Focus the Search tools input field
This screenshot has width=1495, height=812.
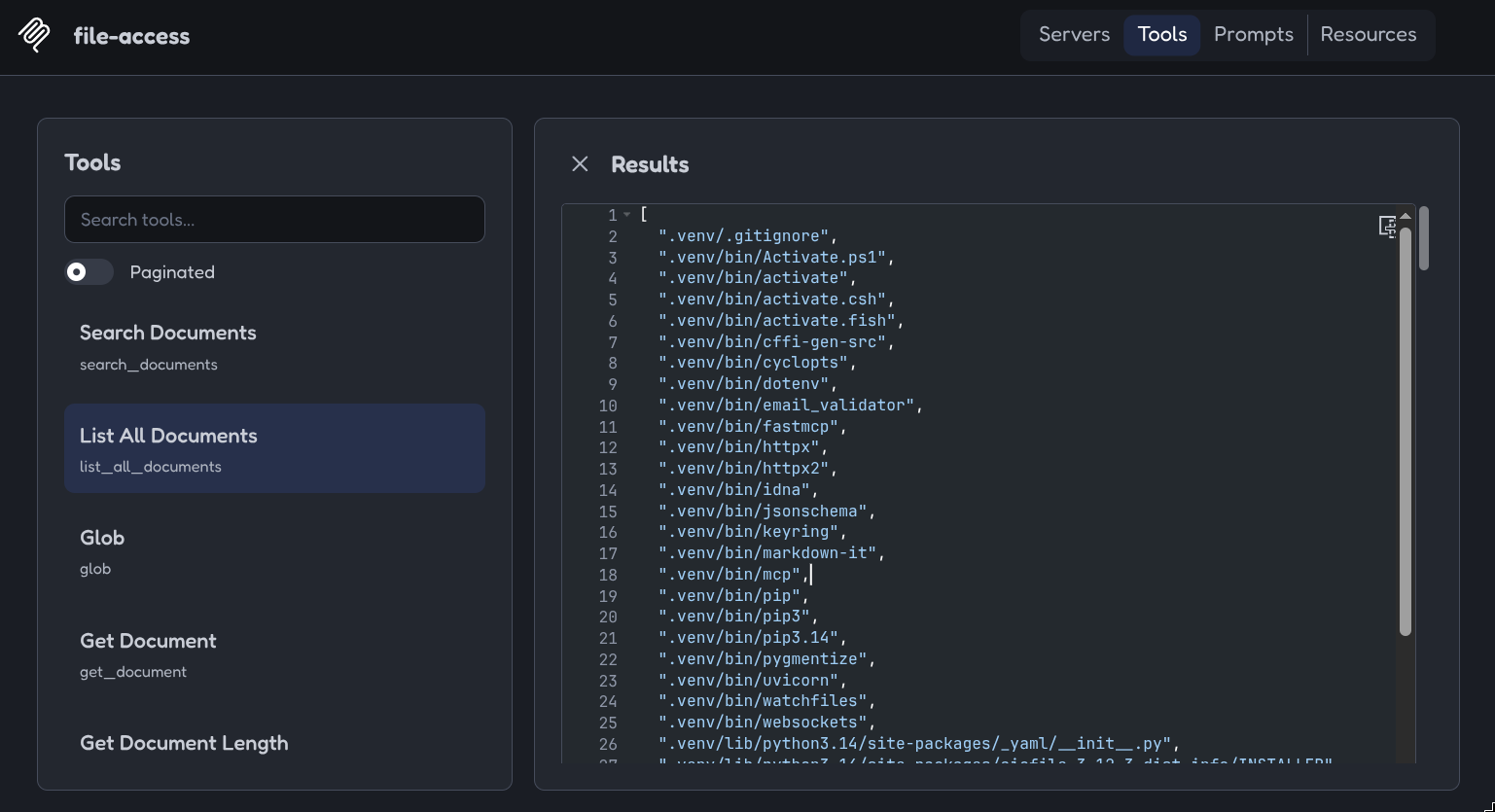pos(274,220)
